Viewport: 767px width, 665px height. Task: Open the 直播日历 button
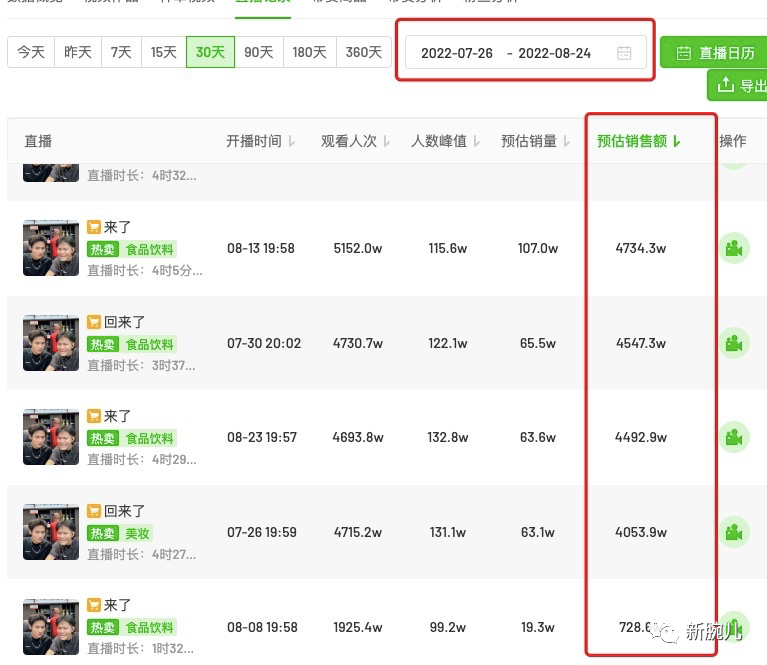pyautogui.click(x=714, y=53)
